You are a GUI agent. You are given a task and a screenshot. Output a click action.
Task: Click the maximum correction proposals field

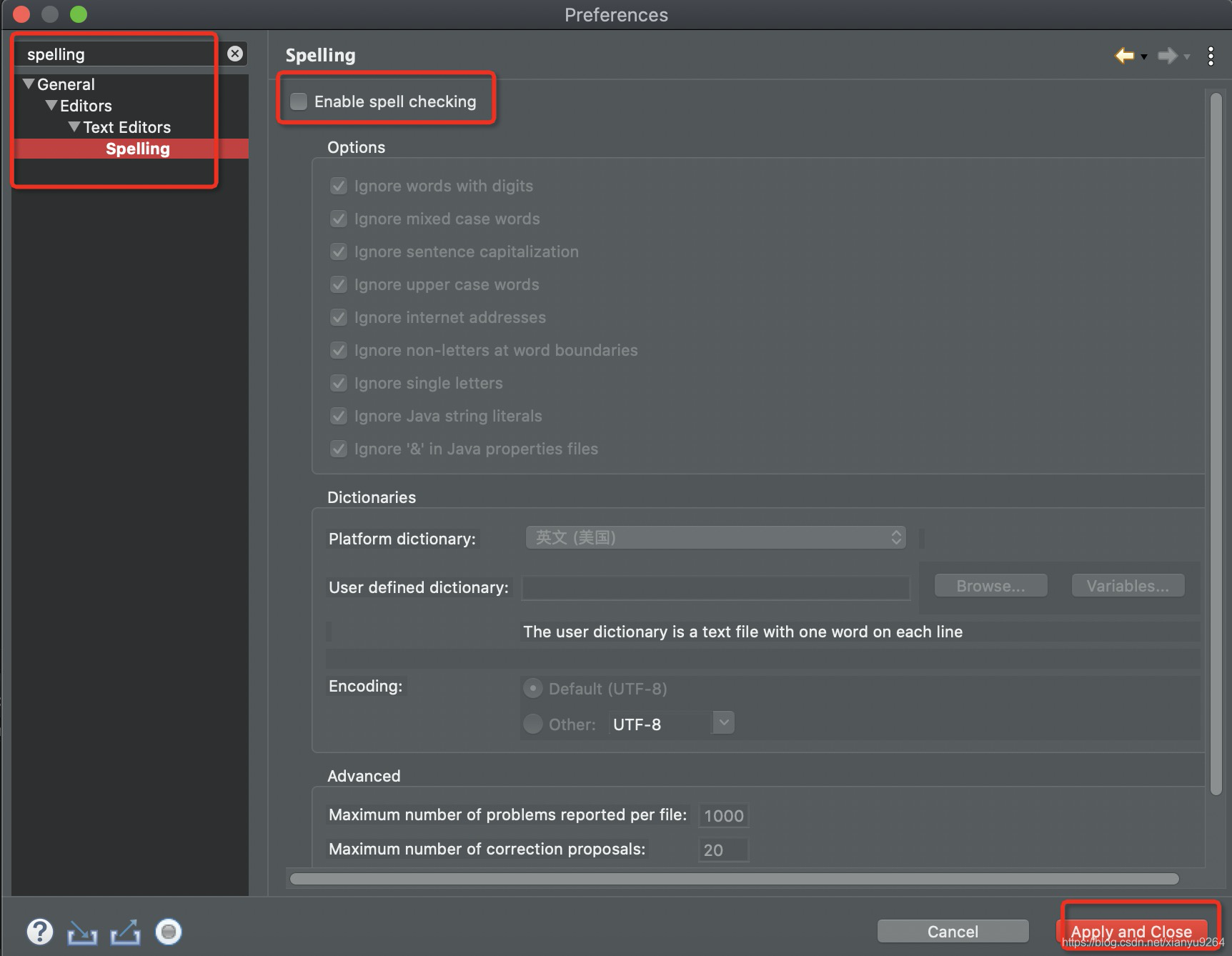723,850
